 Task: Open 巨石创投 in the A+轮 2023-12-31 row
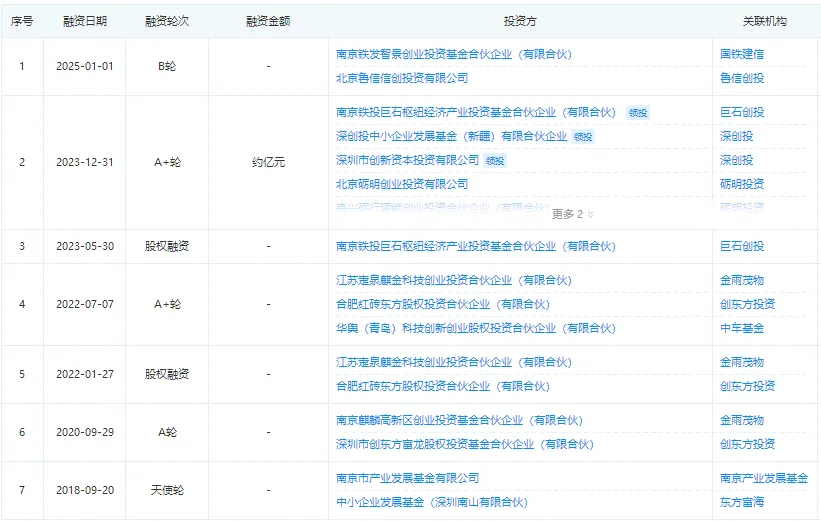tap(742, 112)
